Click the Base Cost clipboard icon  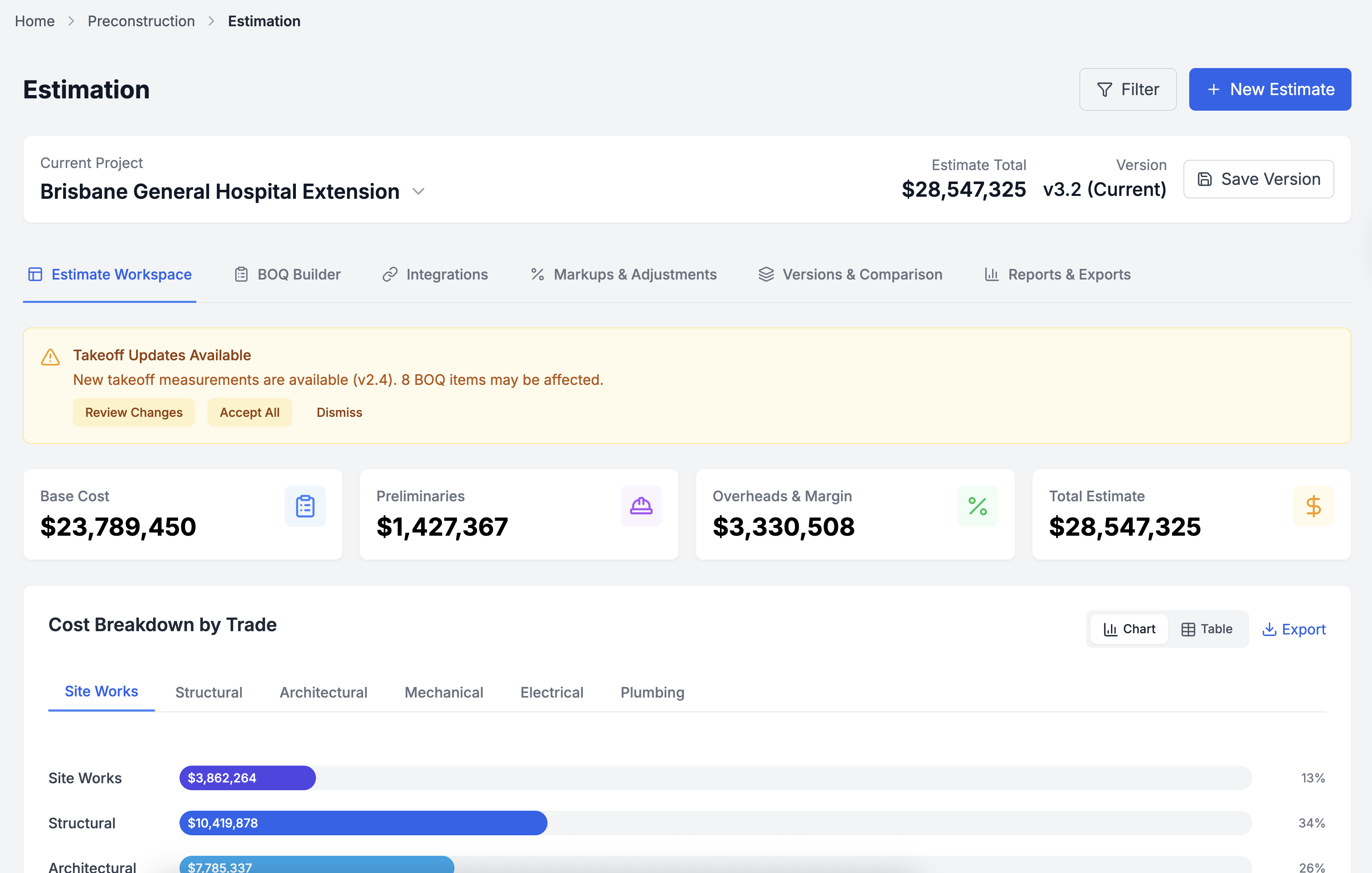point(305,506)
